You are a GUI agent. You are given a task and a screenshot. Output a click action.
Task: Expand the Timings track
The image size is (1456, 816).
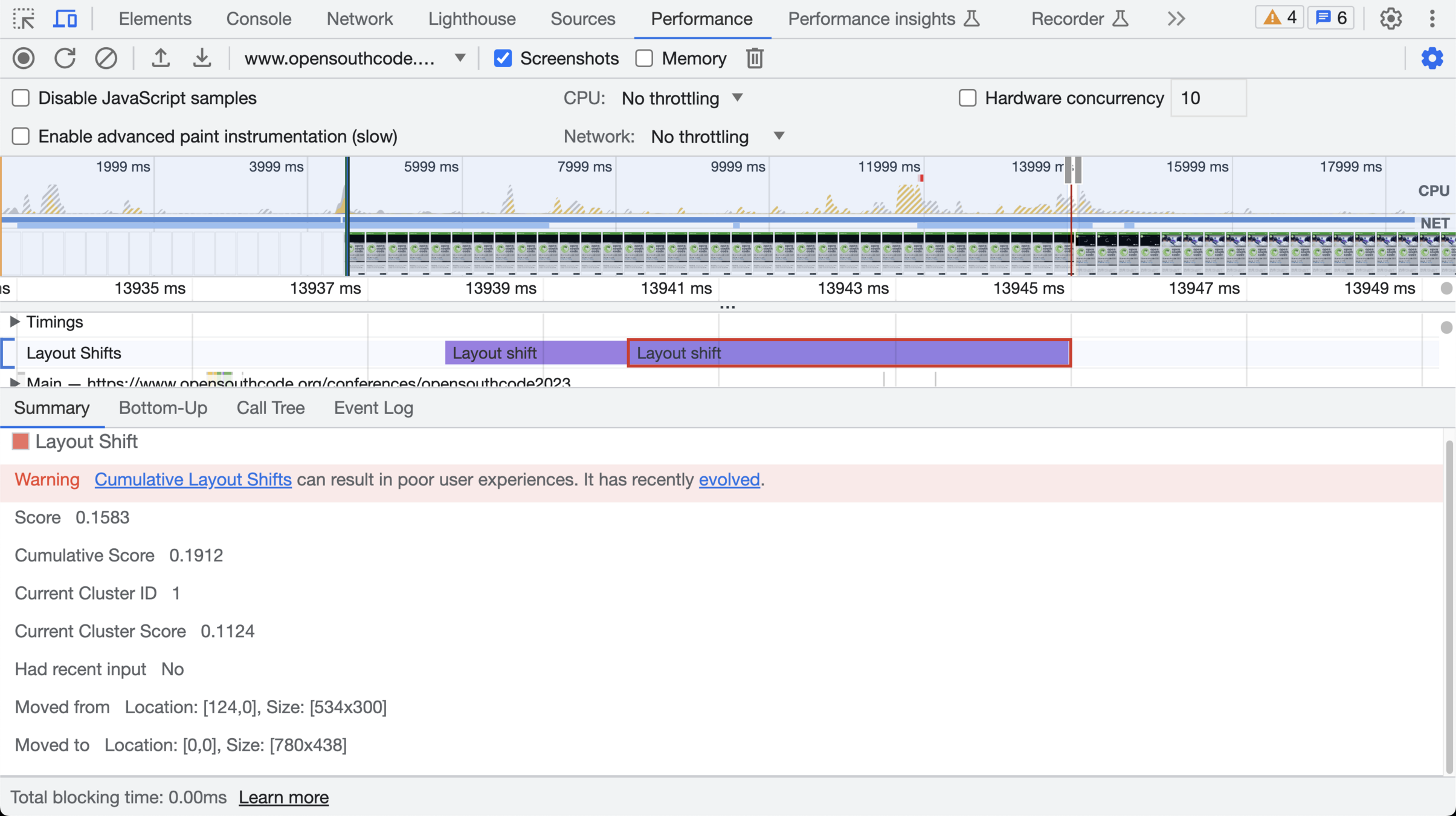pos(14,322)
